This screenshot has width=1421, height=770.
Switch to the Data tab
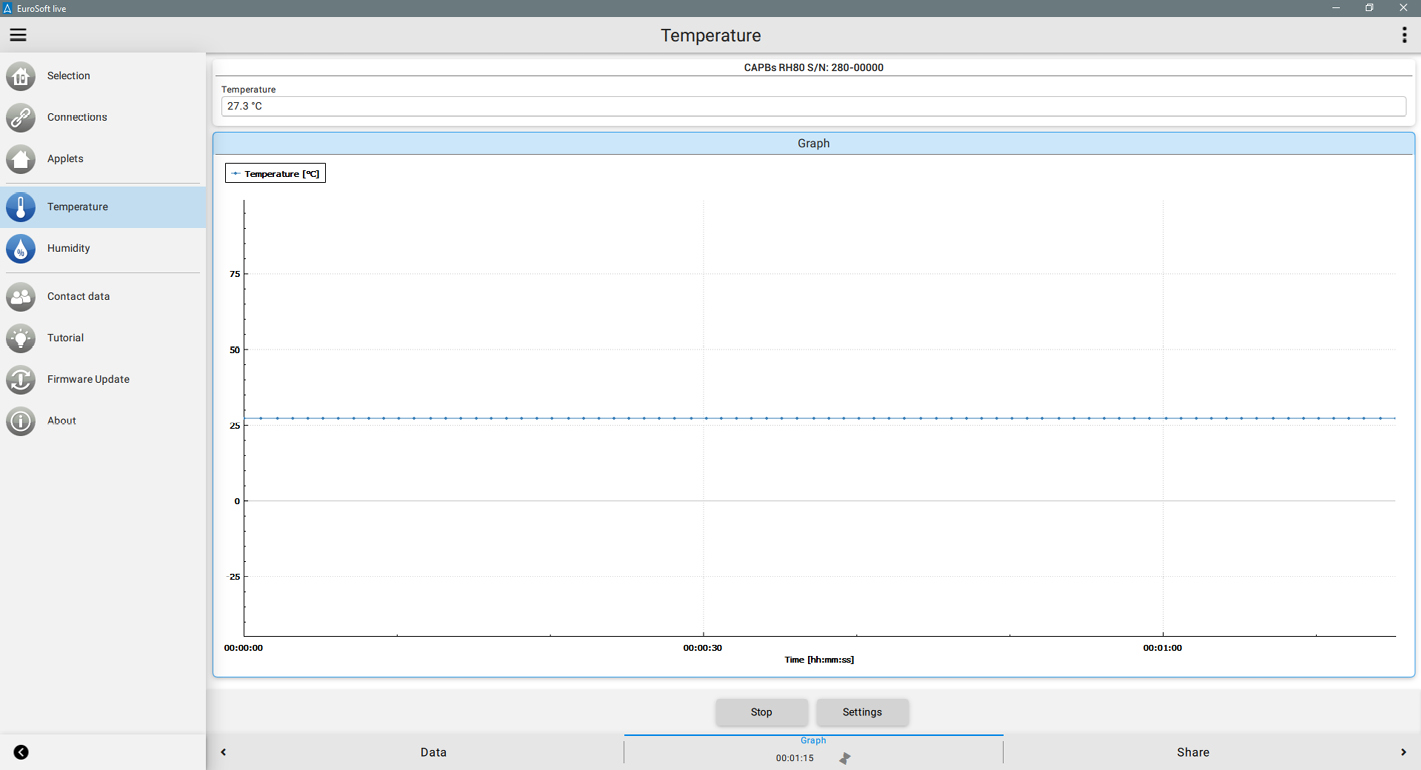tap(433, 752)
